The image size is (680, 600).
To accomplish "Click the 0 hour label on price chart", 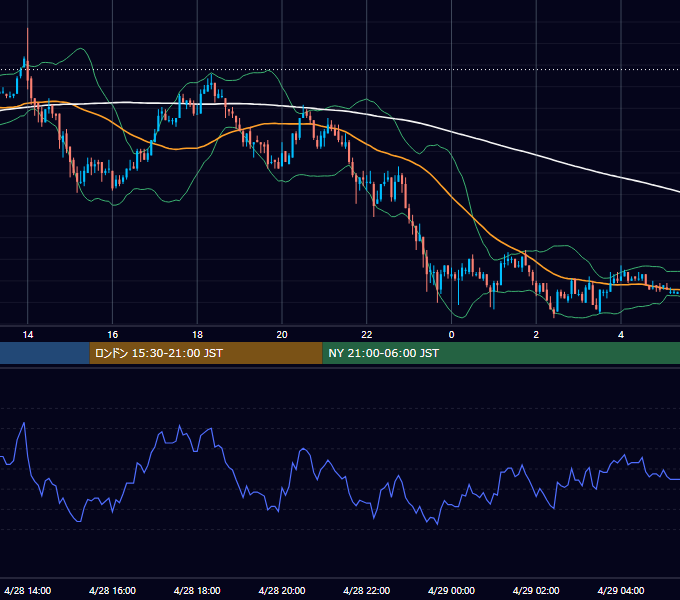I will [x=451, y=335].
